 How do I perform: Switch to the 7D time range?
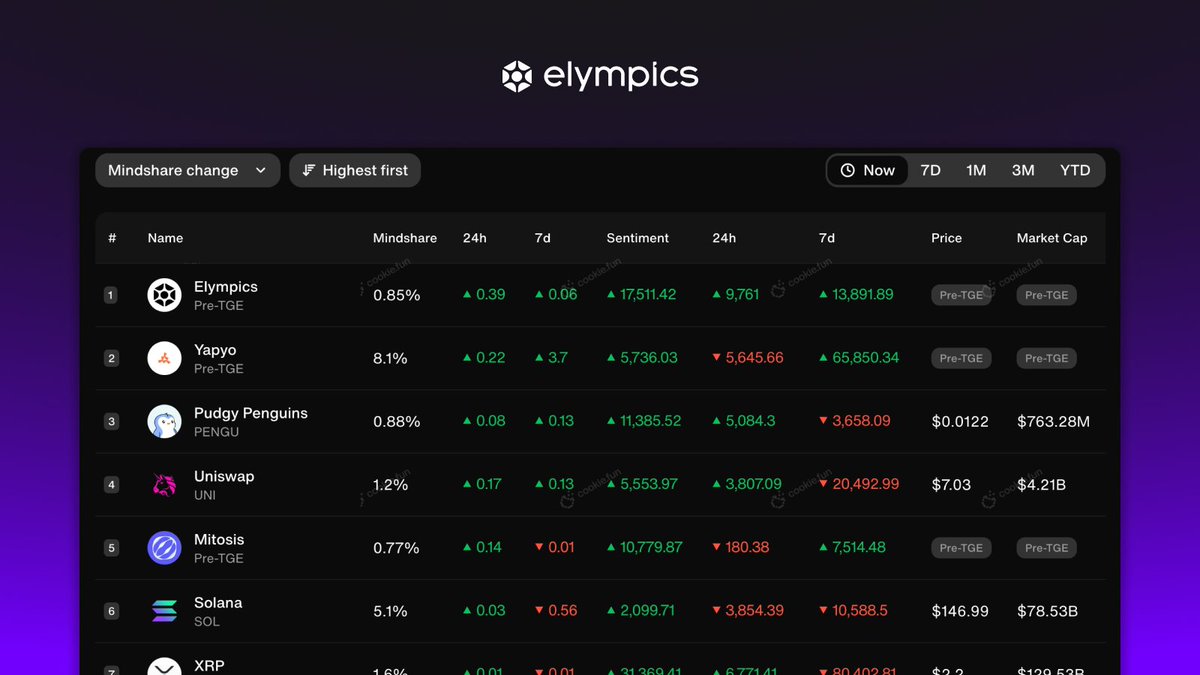(x=930, y=170)
